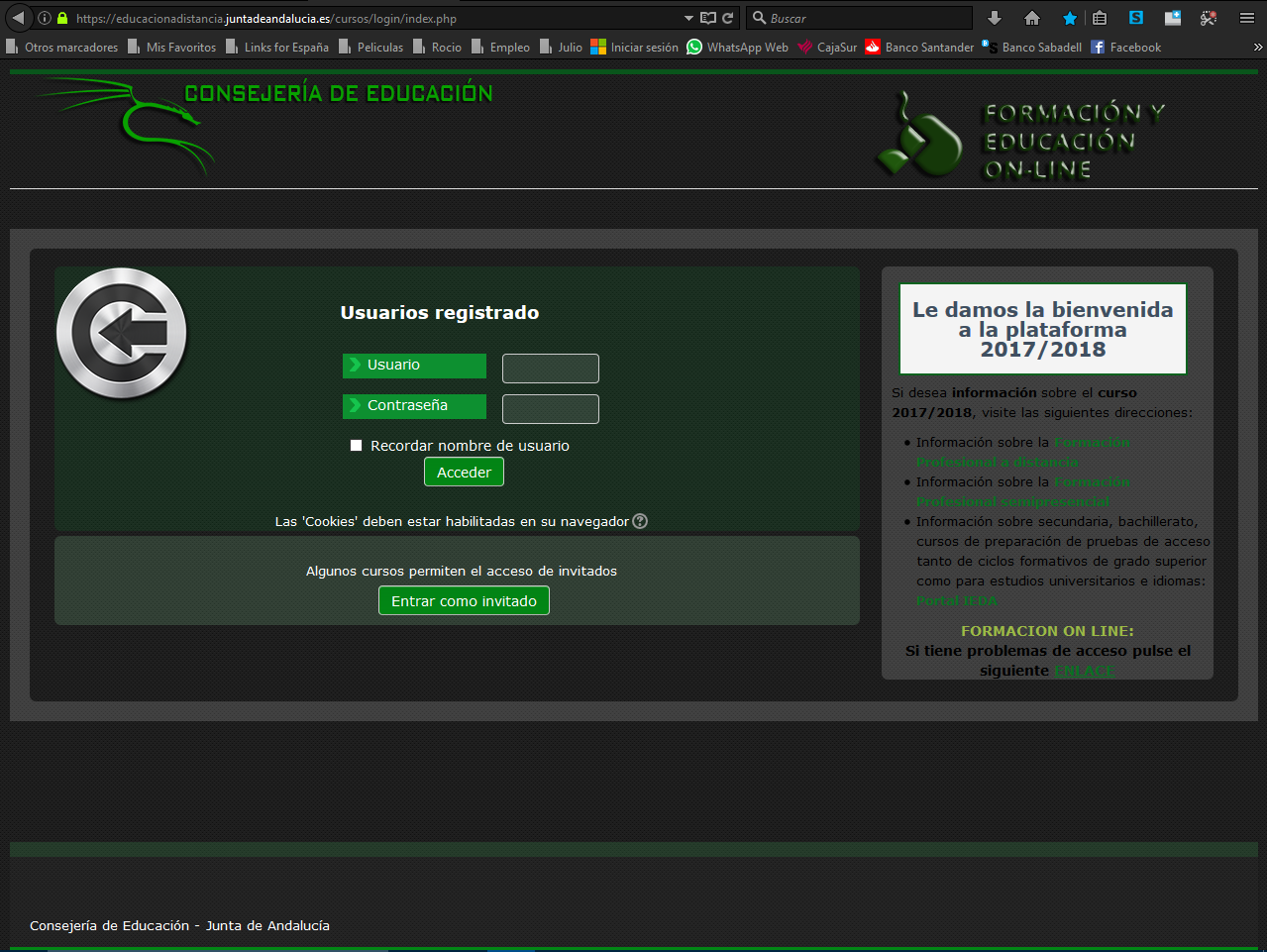This screenshot has height=952, width=1267.
Task: Click the blue plus card toolbar icon
Action: point(1173,18)
